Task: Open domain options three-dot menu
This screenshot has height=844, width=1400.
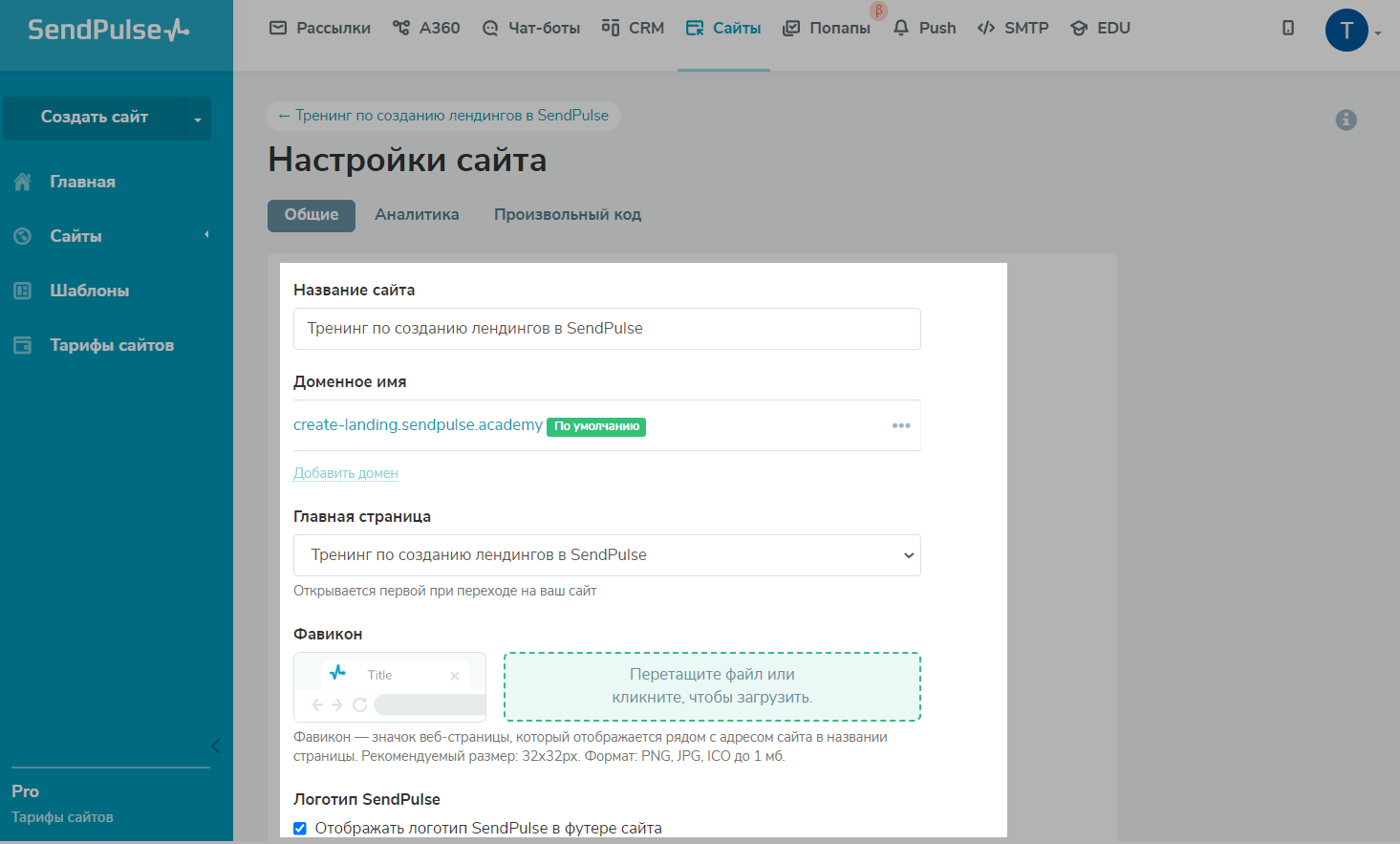Action: click(x=900, y=425)
